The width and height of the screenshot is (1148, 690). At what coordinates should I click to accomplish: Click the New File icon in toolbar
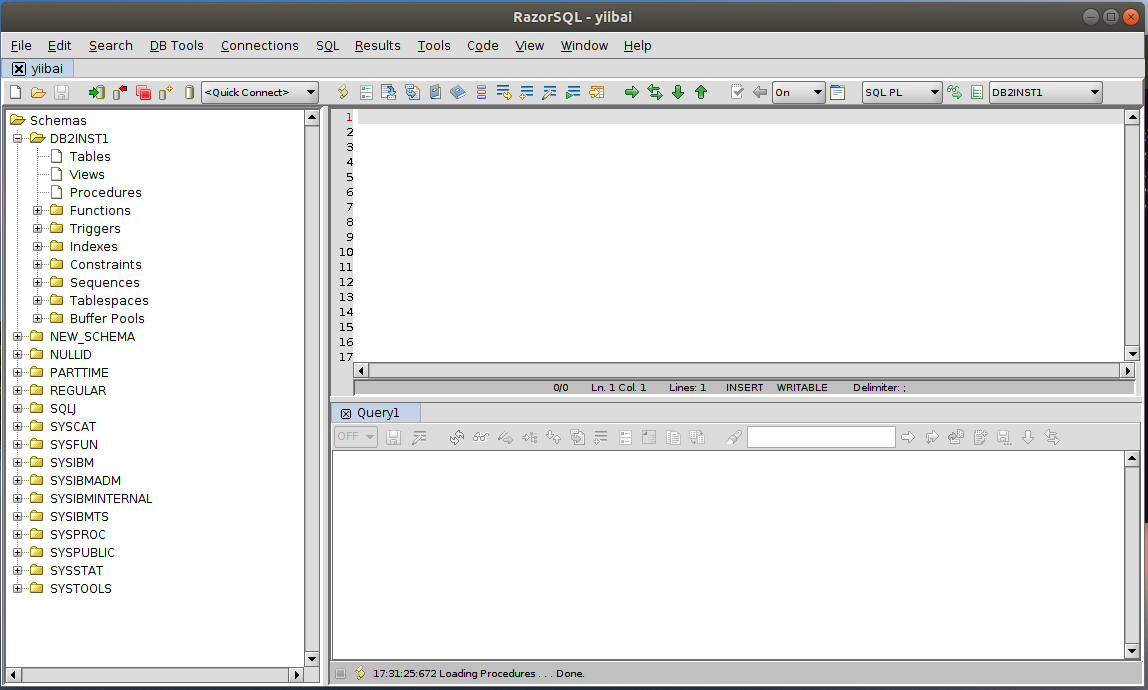pos(15,92)
